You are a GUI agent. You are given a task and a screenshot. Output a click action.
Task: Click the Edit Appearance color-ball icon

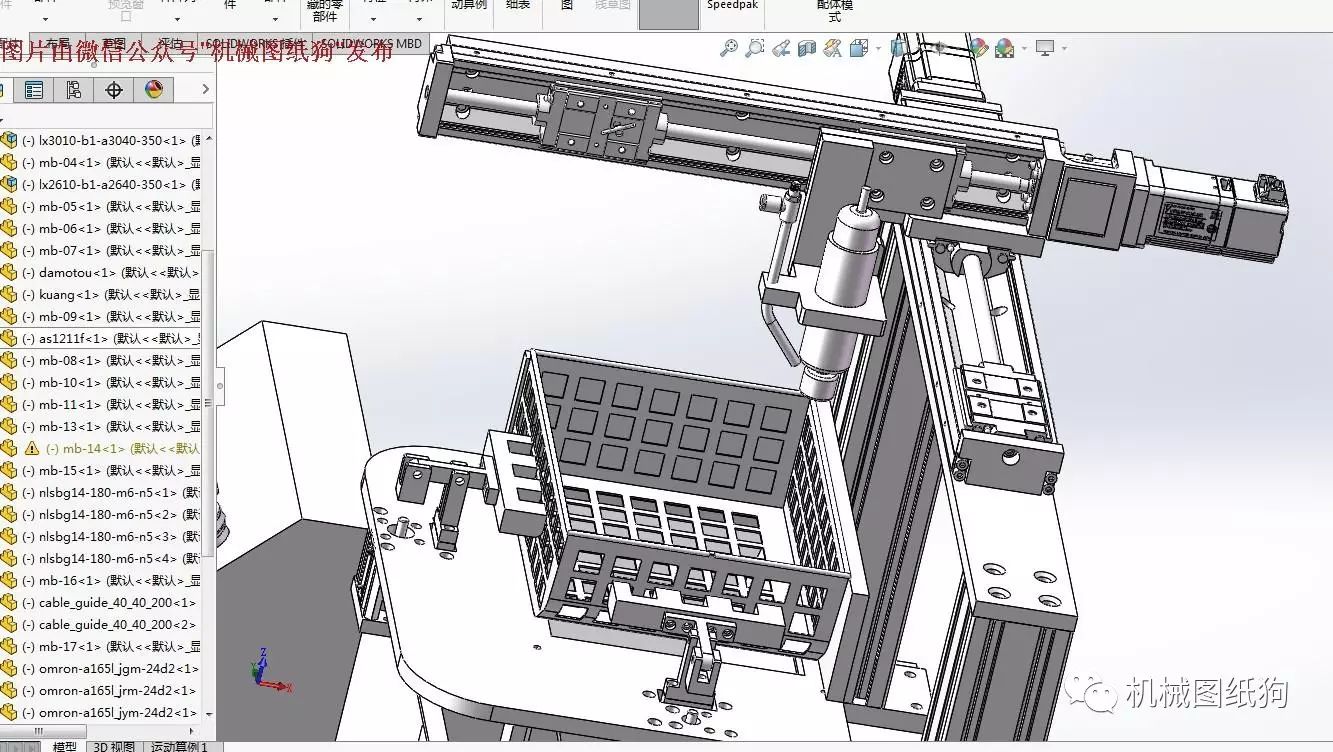pos(978,47)
